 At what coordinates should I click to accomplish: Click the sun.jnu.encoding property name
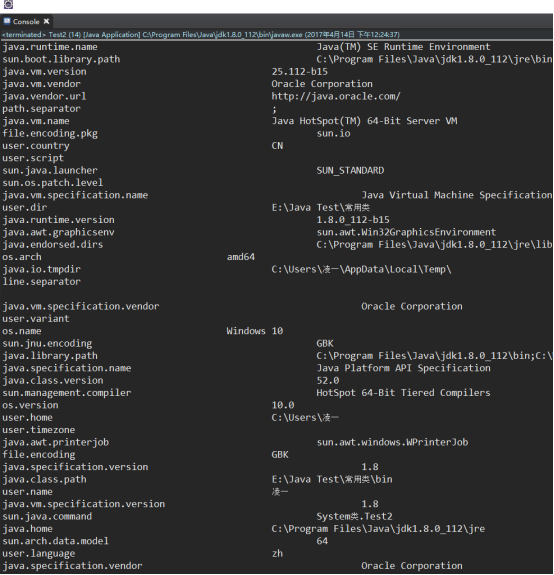point(47,344)
